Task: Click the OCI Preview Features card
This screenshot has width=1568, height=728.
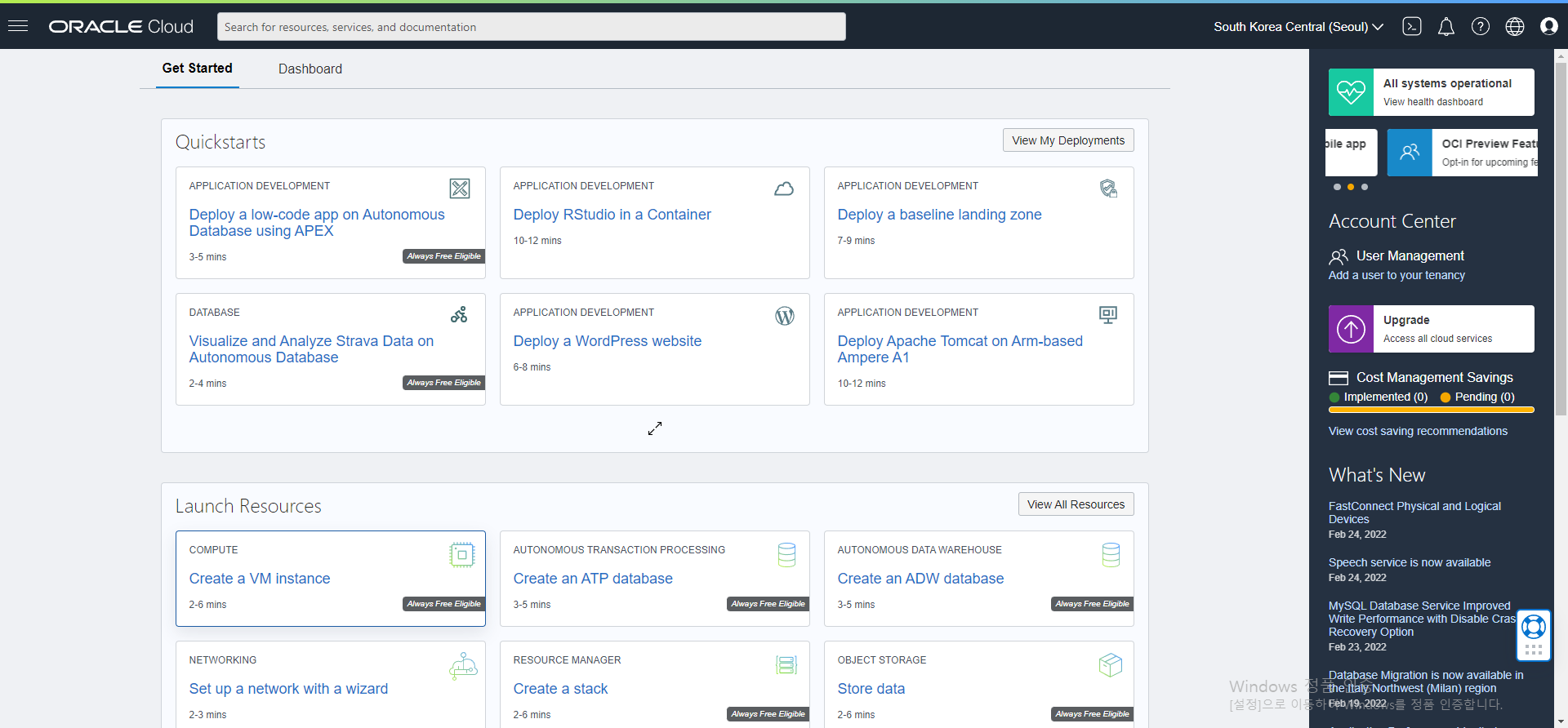Action: (x=1463, y=153)
